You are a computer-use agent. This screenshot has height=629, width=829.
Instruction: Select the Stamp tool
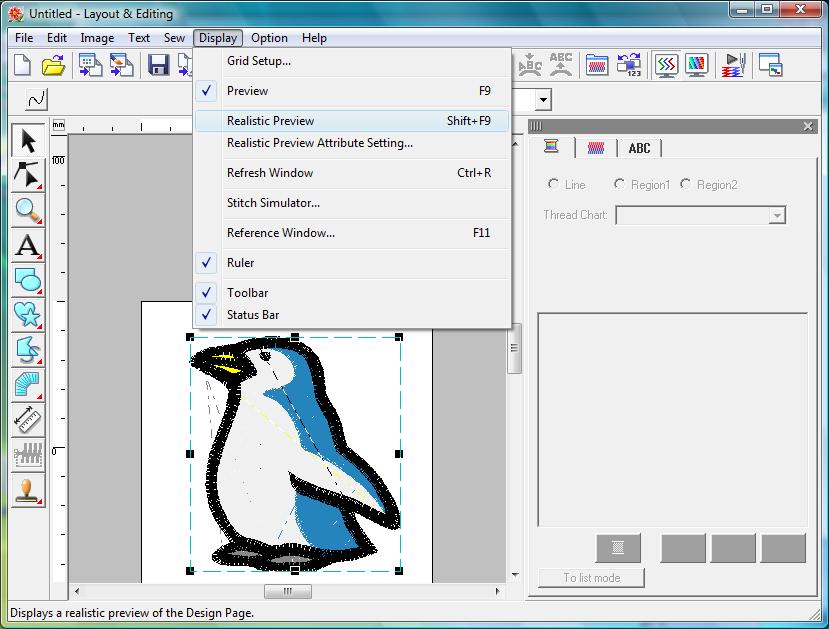(x=27, y=491)
